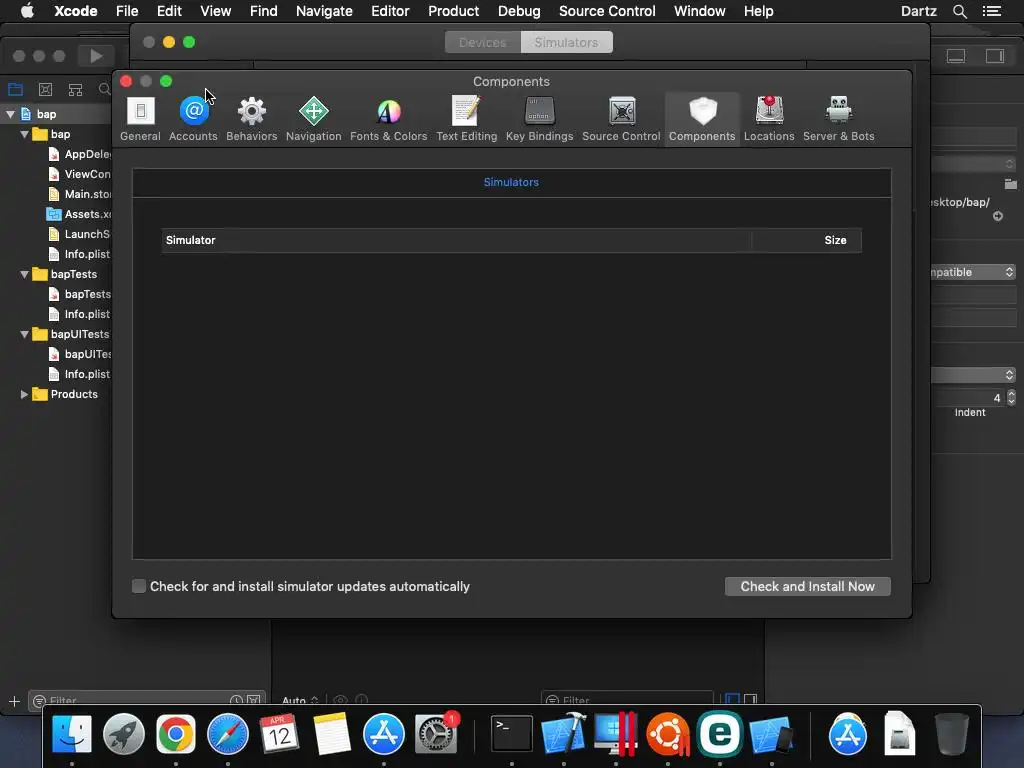Toggle the inspectors panel button
The width and height of the screenshot is (1024, 768).
pos(995,56)
